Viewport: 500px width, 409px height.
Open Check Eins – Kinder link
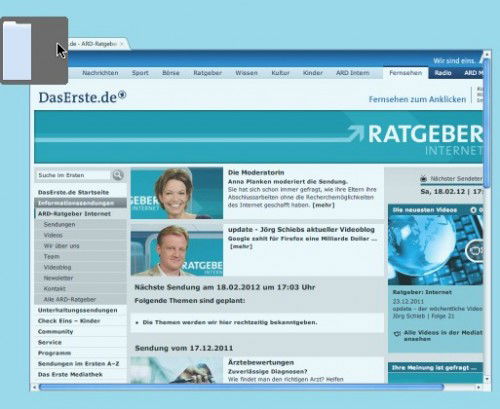click(x=69, y=321)
